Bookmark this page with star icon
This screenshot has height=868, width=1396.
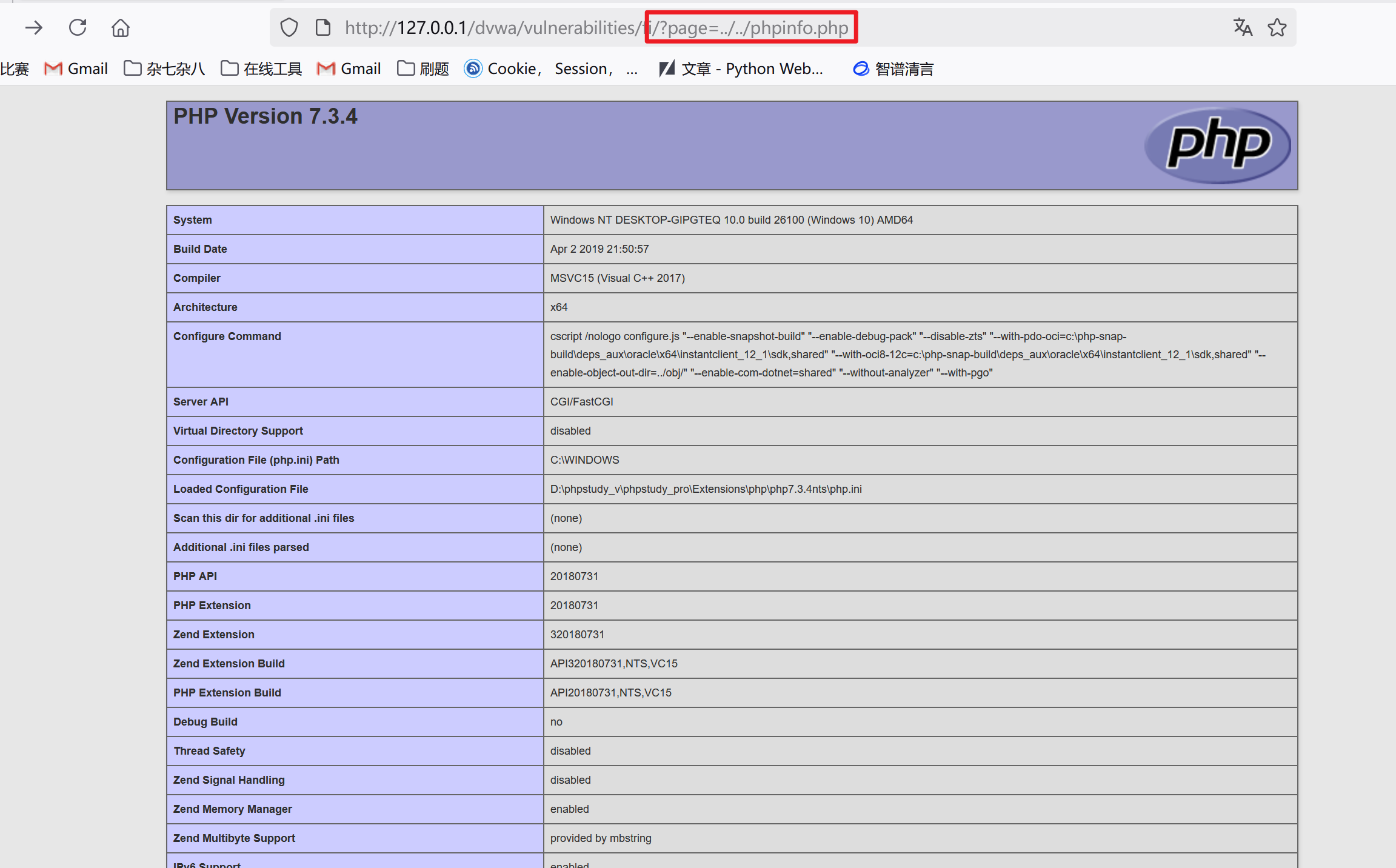click(1277, 27)
